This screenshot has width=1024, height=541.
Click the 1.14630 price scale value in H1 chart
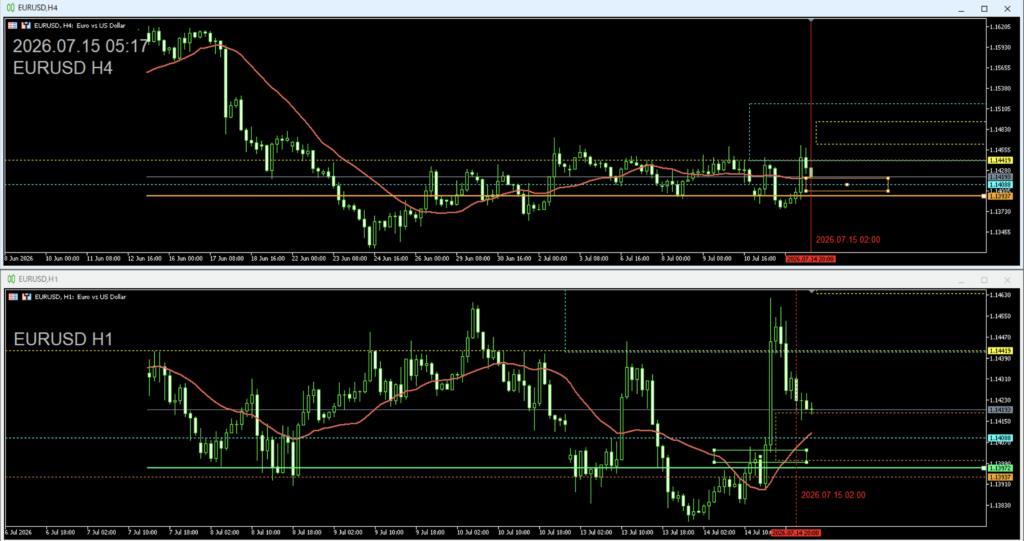(x=1000, y=295)
